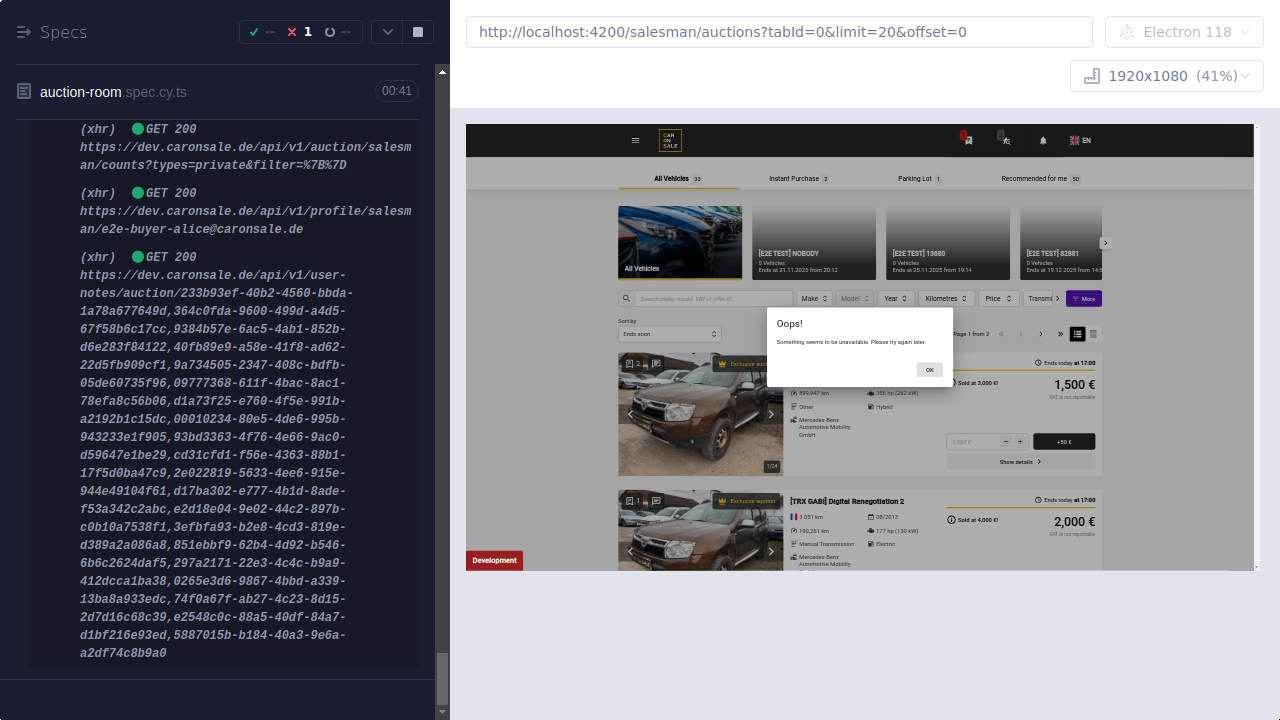Viewport: 1280px width, 720px height.
Task: Increase bid amount with the plus stepper
Action: [x=1020, y=441]
